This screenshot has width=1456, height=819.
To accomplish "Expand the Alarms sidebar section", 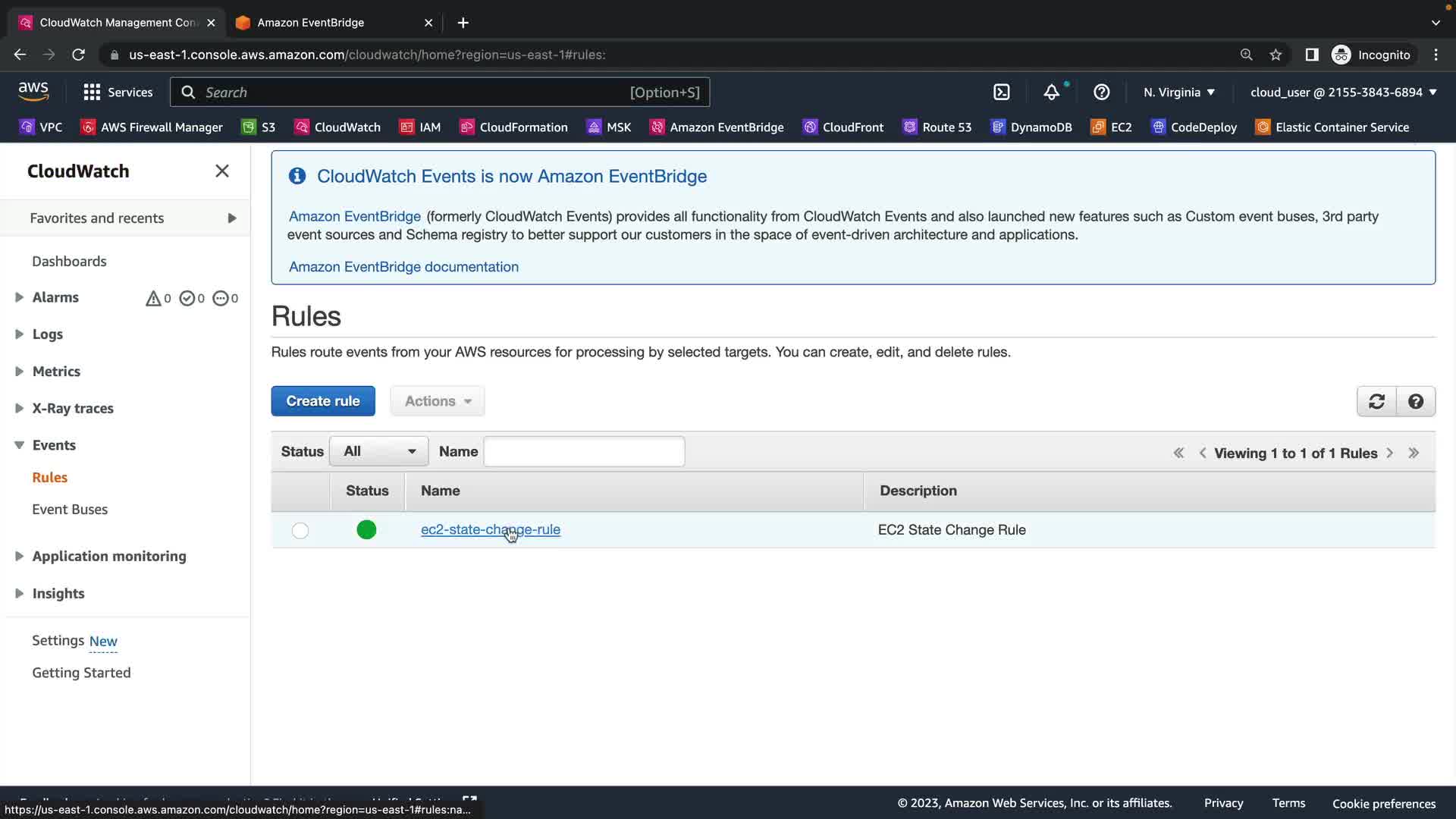I will tap(20, 297).
